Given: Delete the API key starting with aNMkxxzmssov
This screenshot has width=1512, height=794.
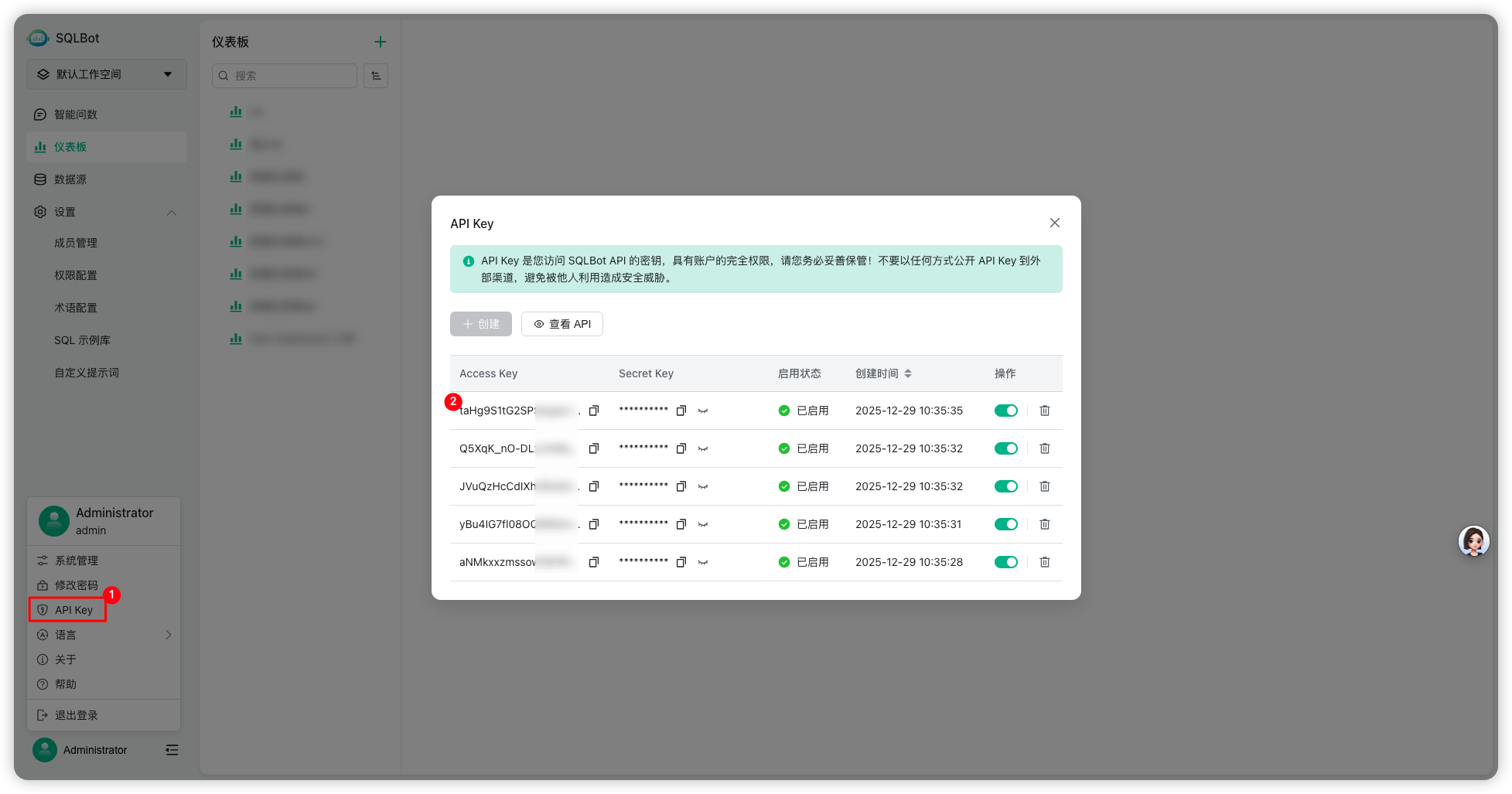Looking at the screenshot, I should [1045, 562].
